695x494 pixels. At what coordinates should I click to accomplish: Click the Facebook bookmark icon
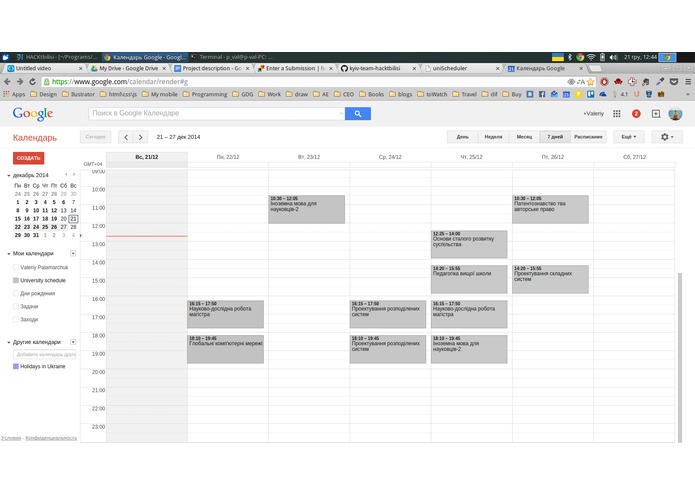(542, 94)
